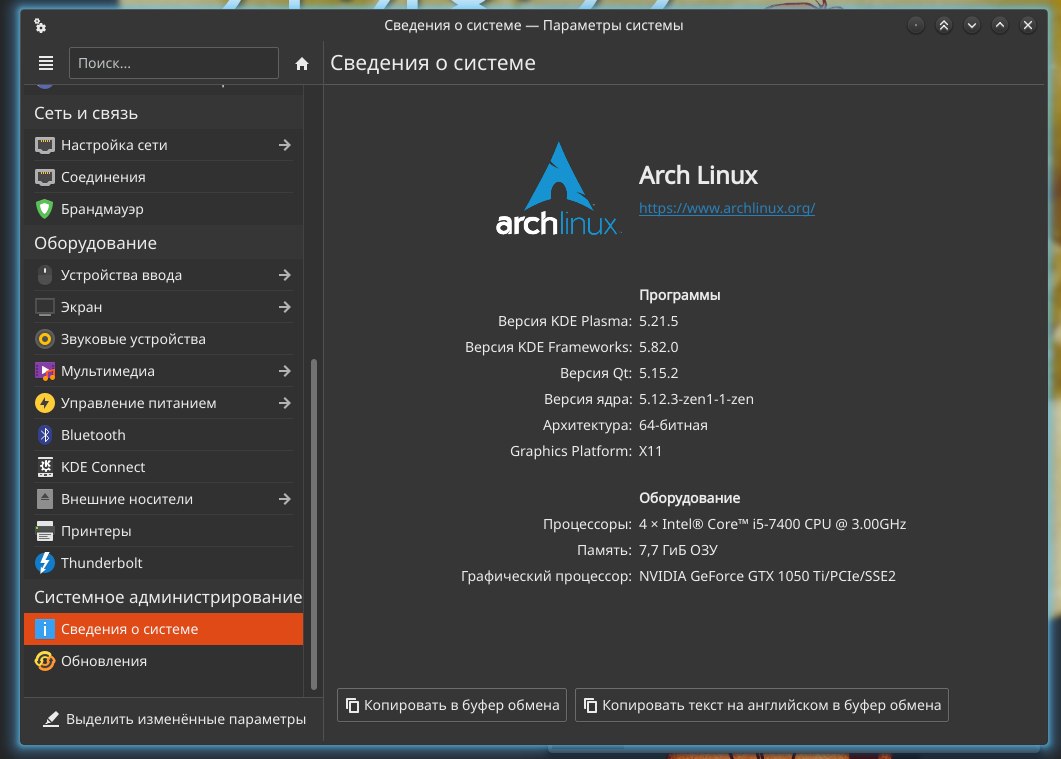Click the Брандмауэр green shield icon
Viewport: 1061px width, 759px height.
pyautogui.click(x=45, y=209)
